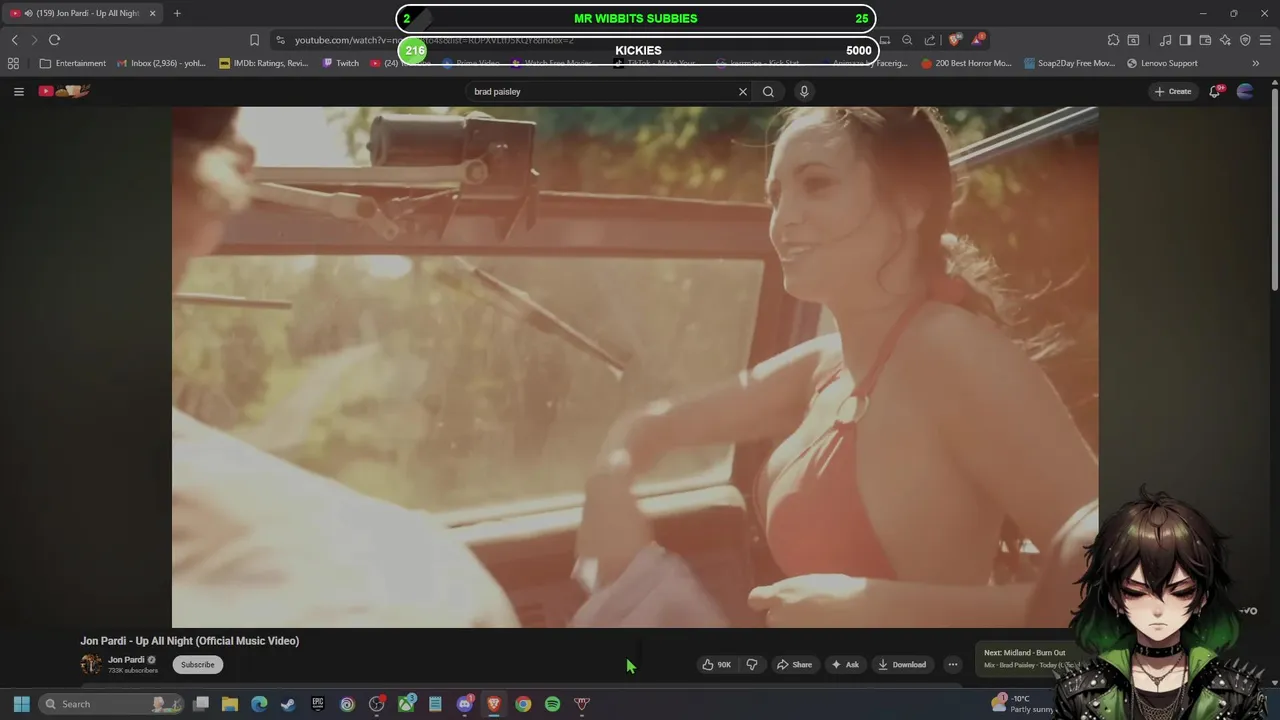Open Steam from the taskbar
This screenshot has width=1280, height=720.
[x=288, y=704]
